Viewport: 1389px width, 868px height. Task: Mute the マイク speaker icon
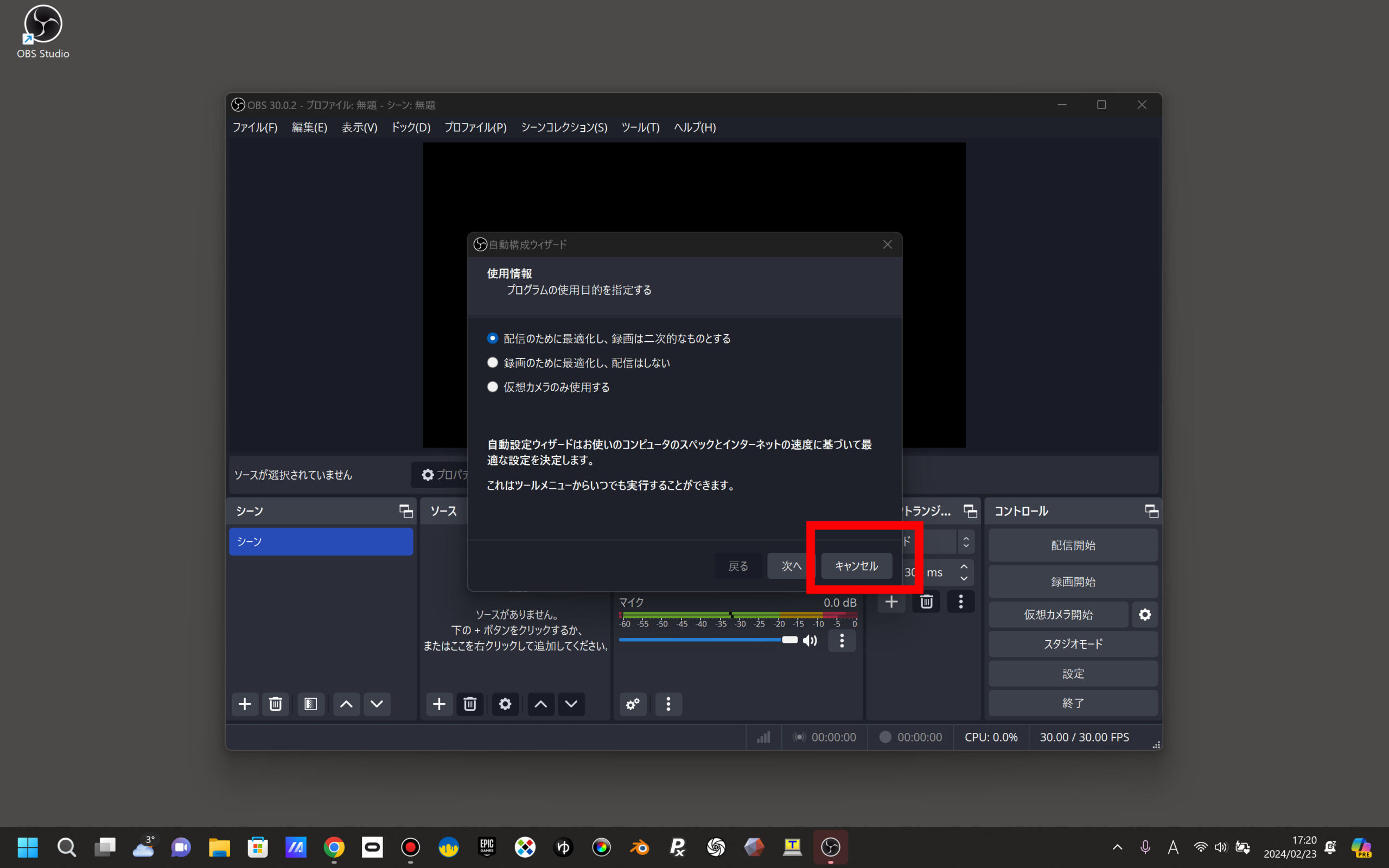click(x=810, y=641)
